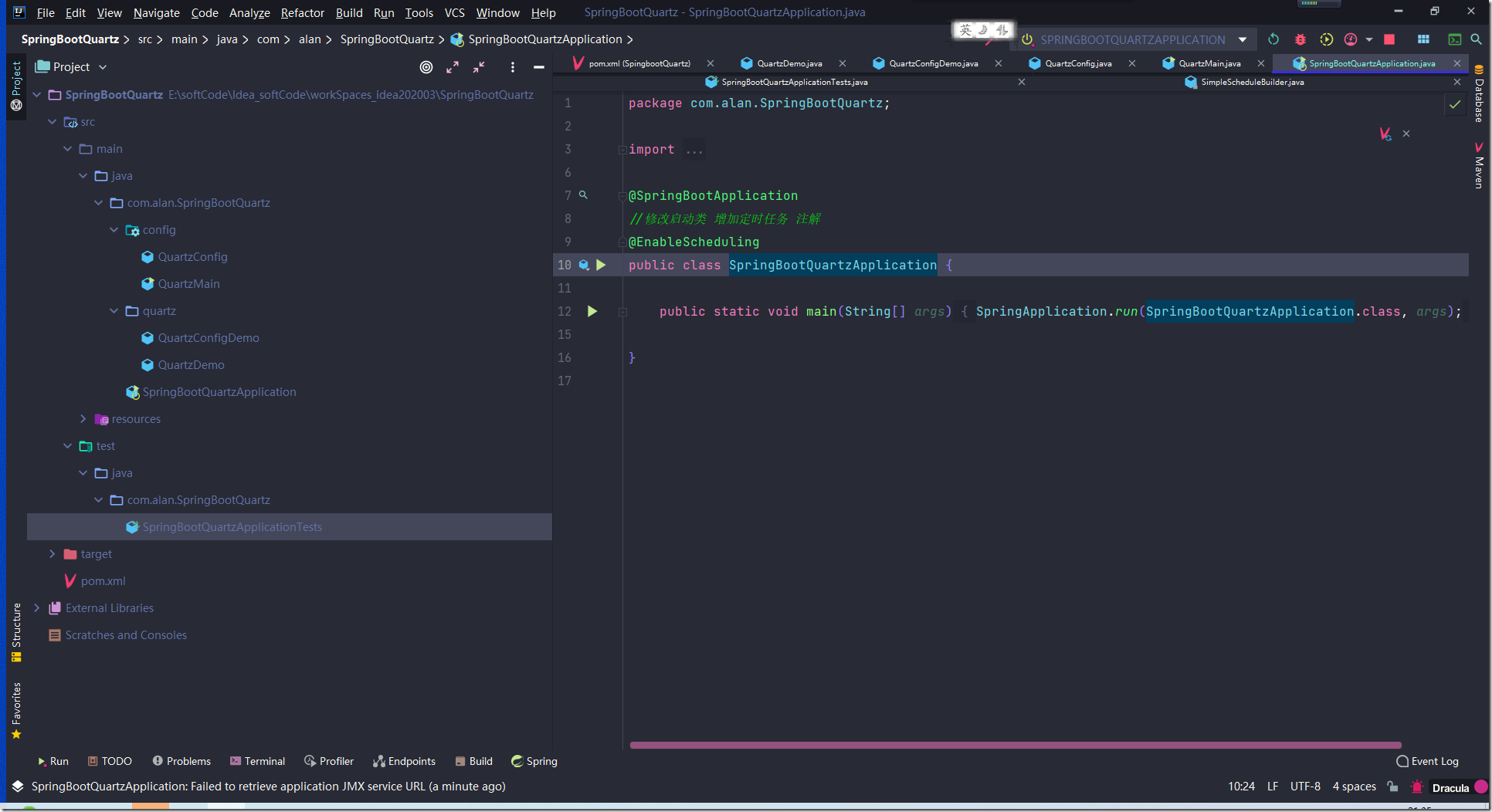Select QuartzConfig in project tree

tap(192, 257)
